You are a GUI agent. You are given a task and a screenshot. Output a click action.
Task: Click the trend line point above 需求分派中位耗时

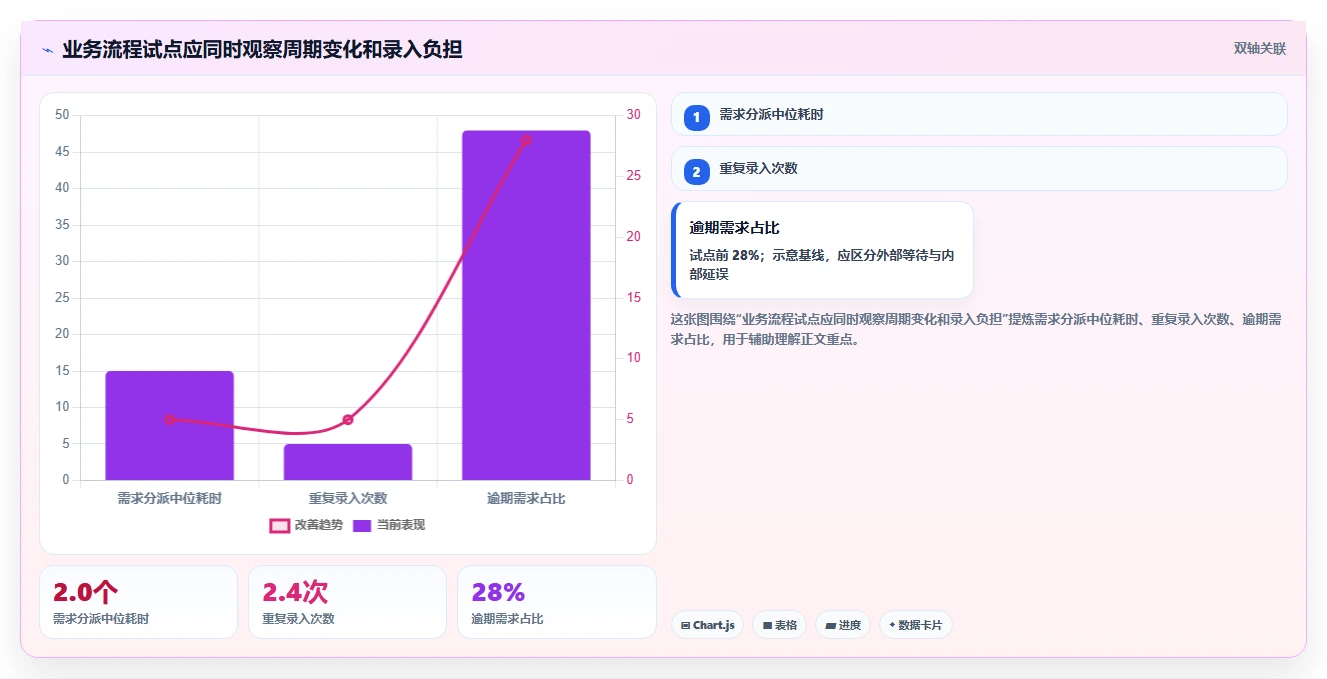coord(170,419)
